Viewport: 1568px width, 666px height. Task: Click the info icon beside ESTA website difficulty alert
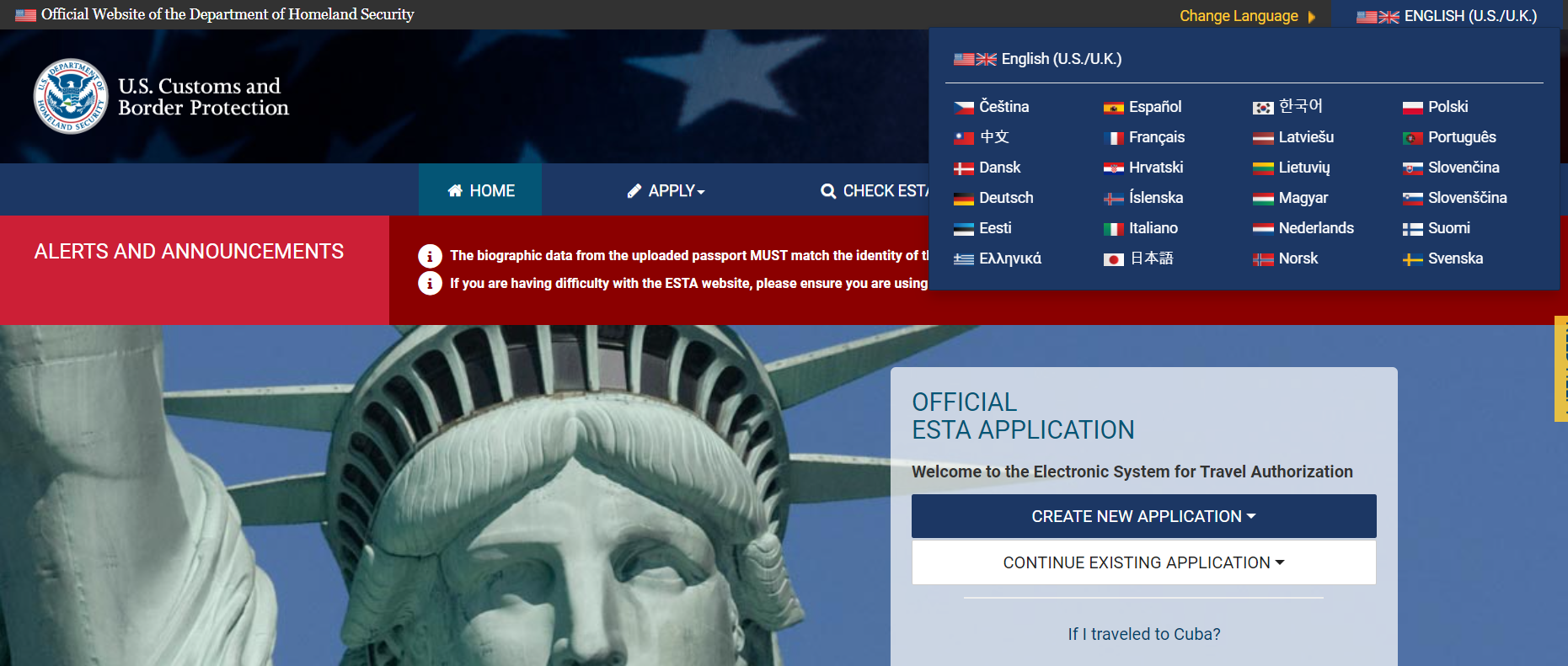point(430,284)
